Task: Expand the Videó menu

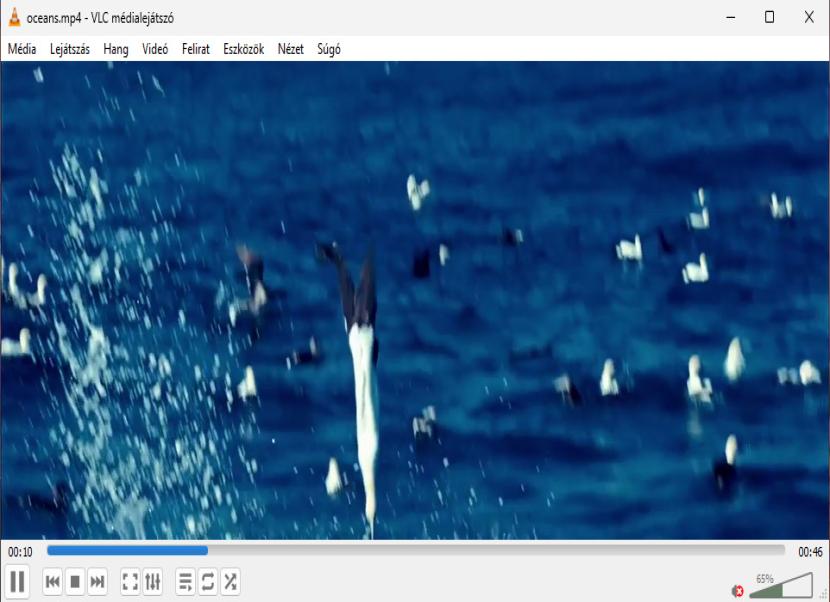Action: [x=155, y=49]
